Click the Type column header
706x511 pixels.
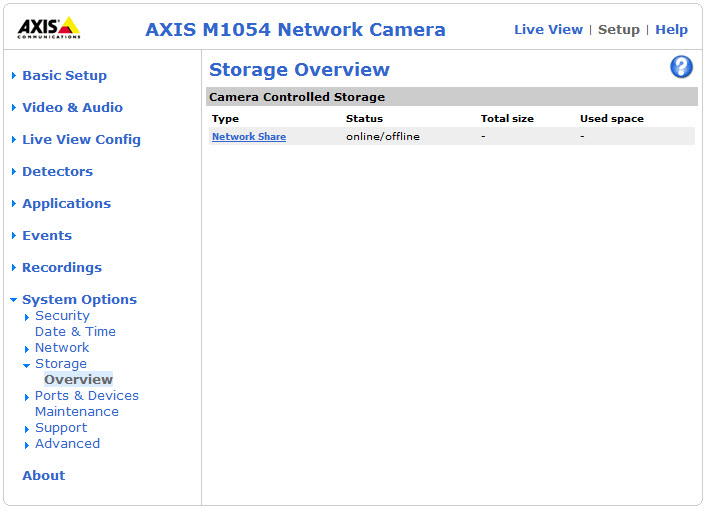[x=225, y=119]
